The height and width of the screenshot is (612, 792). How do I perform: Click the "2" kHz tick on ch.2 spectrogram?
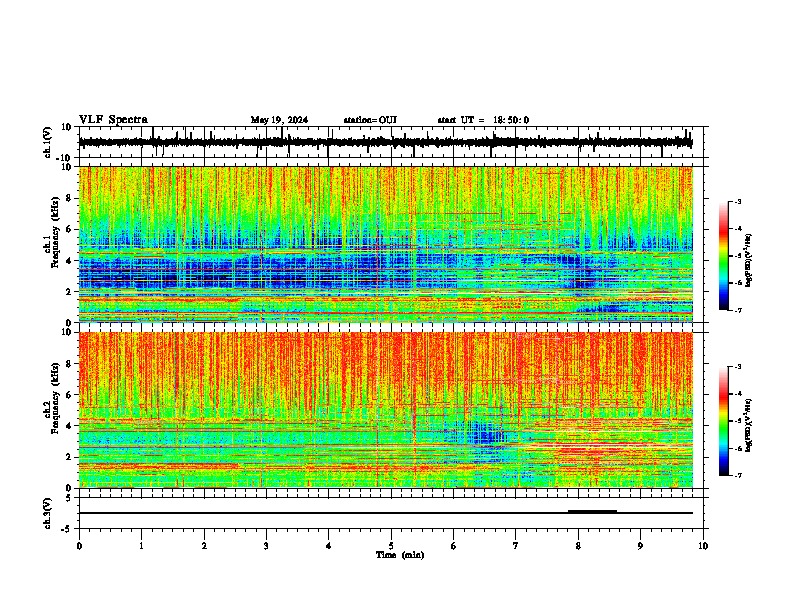pyautogui.click(x=69, y=457)
